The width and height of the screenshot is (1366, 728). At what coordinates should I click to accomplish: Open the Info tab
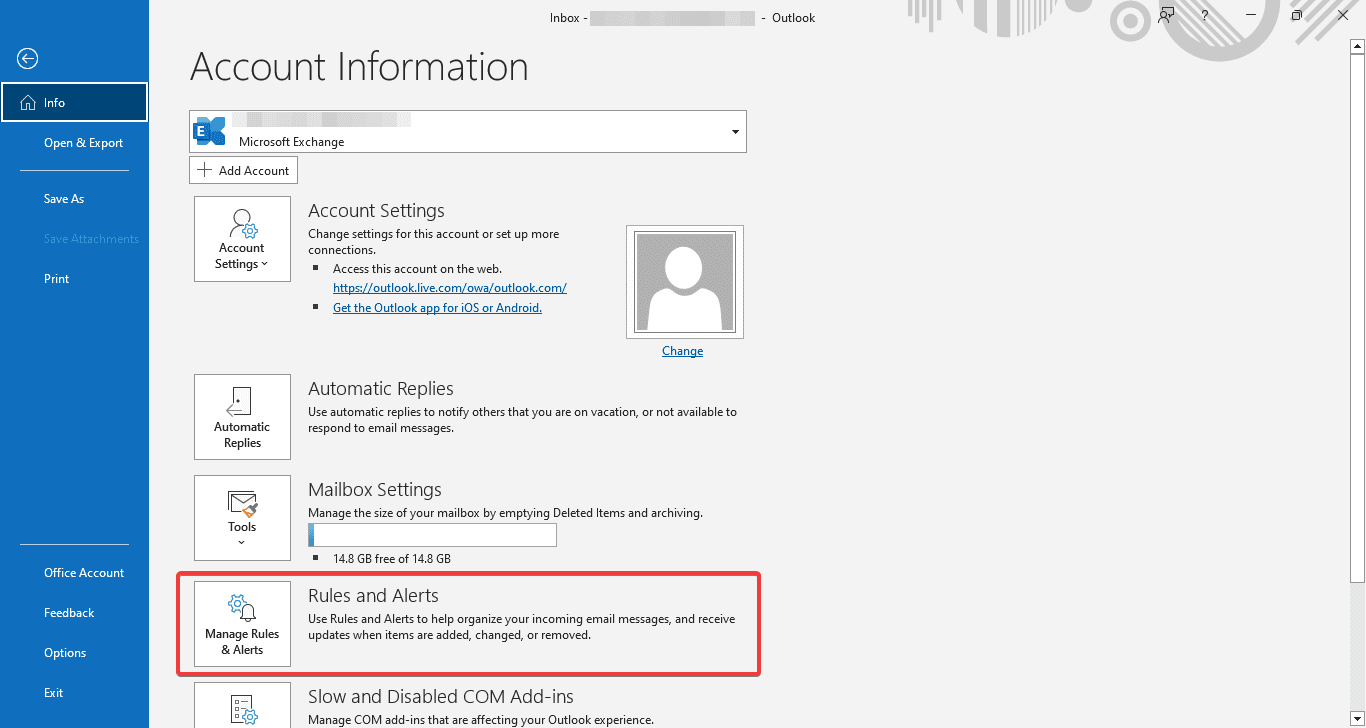[x=74, y=102]
